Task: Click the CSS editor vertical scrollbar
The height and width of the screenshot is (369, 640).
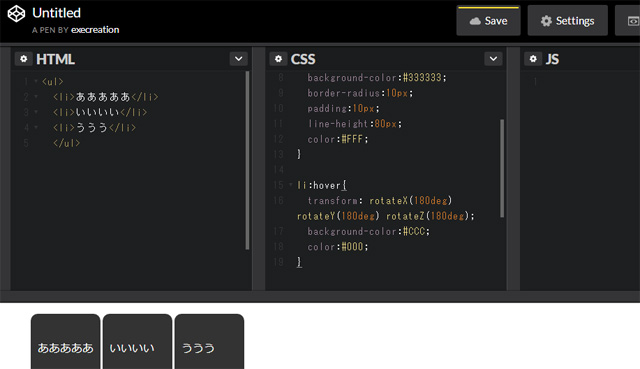Action: click(x=502, y=168)
